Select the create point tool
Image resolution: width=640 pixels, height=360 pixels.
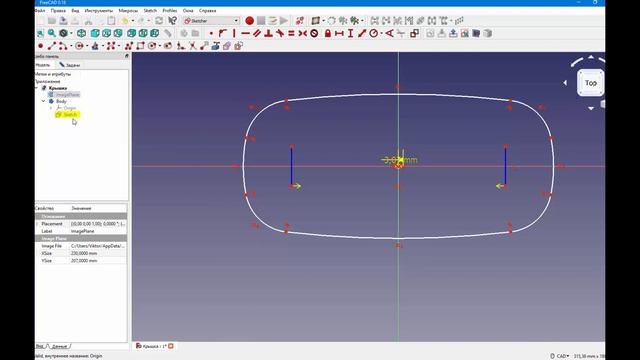pos(40,46)
